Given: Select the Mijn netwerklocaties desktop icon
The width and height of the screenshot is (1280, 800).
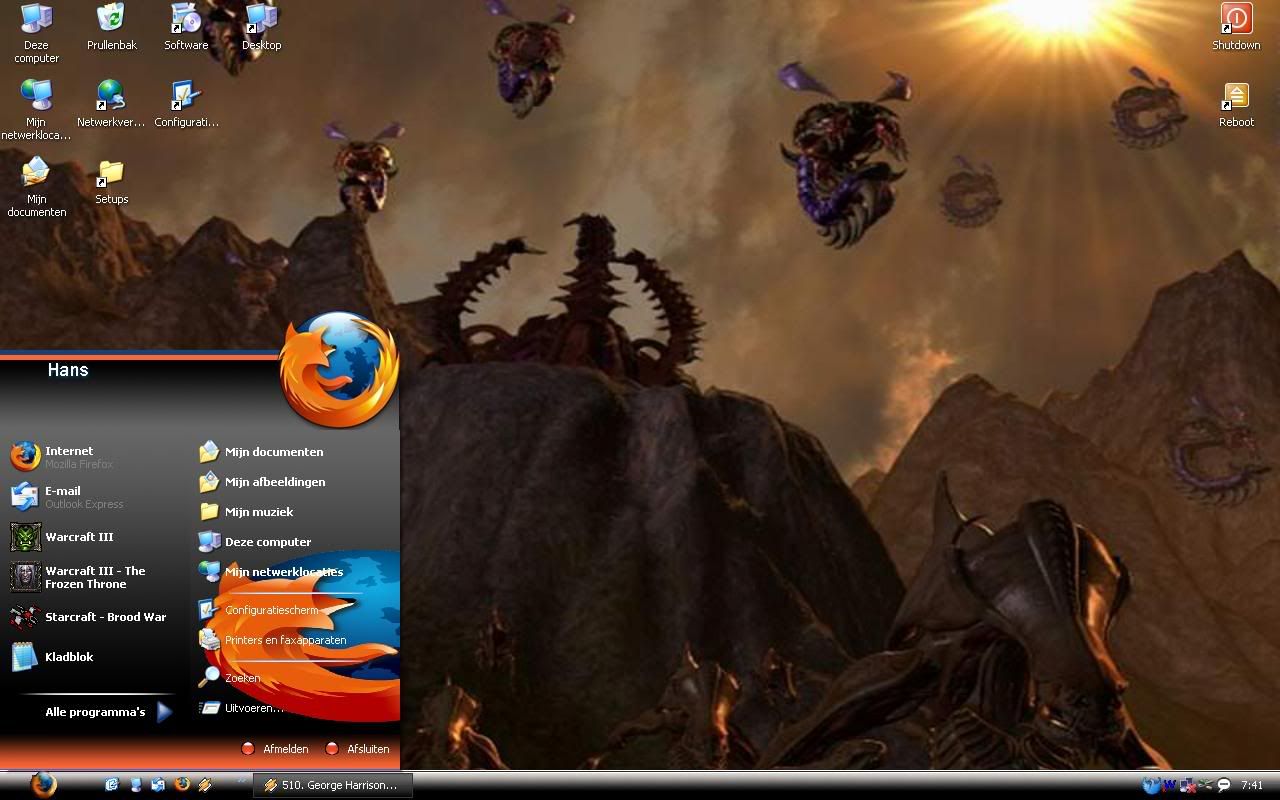Looking at the screenshot, I should [37, 109].
